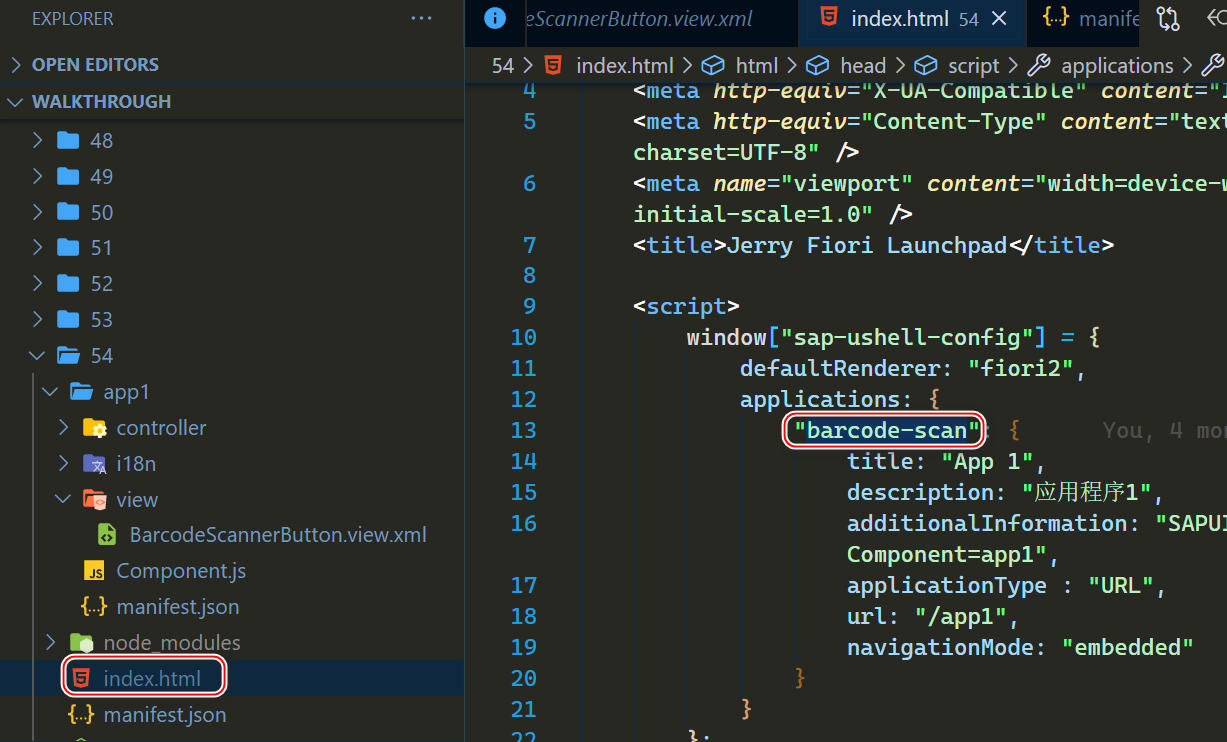Expand the i18n folder chevron
This screenshot has height=742, width=1227.
click(63, 464)
